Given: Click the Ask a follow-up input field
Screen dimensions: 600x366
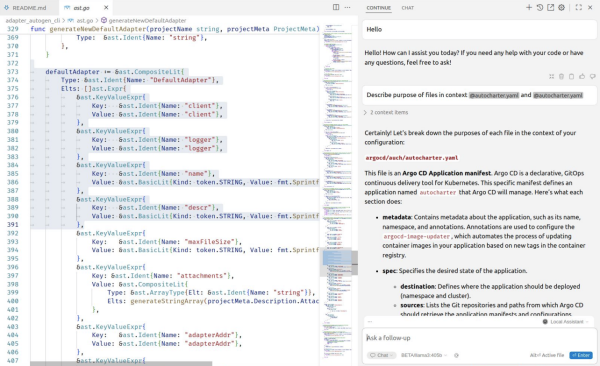Looking at the screenshot, I should (x=478, y=338).
